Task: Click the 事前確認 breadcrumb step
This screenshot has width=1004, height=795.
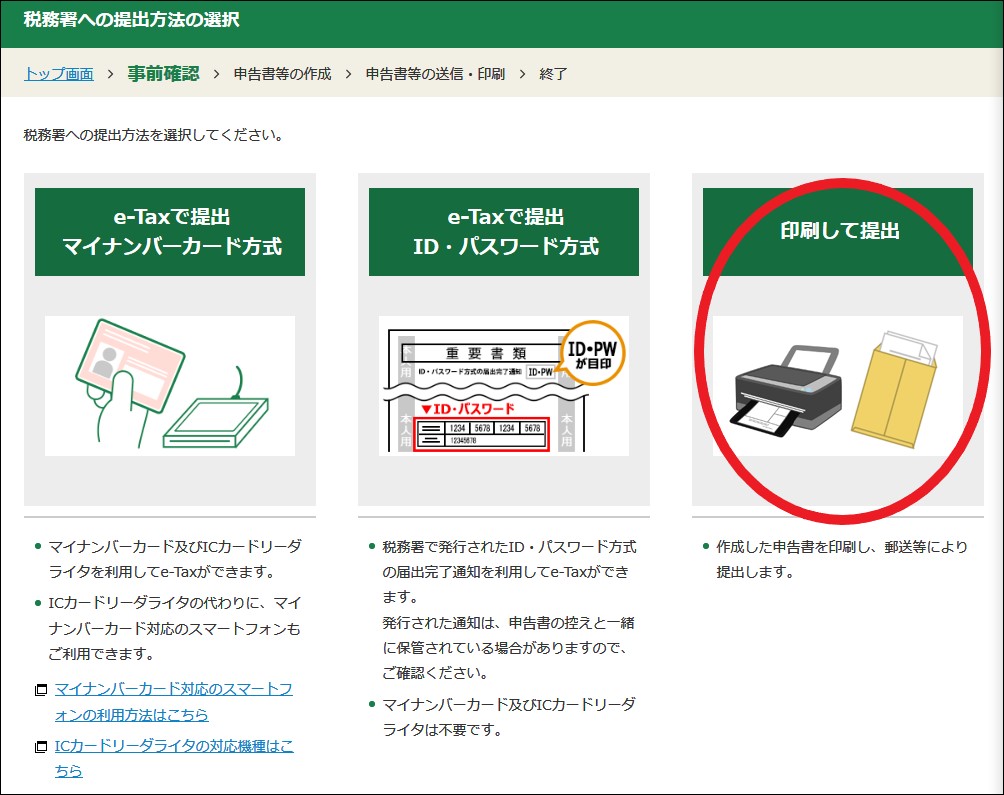Action: tap(163, 74)
